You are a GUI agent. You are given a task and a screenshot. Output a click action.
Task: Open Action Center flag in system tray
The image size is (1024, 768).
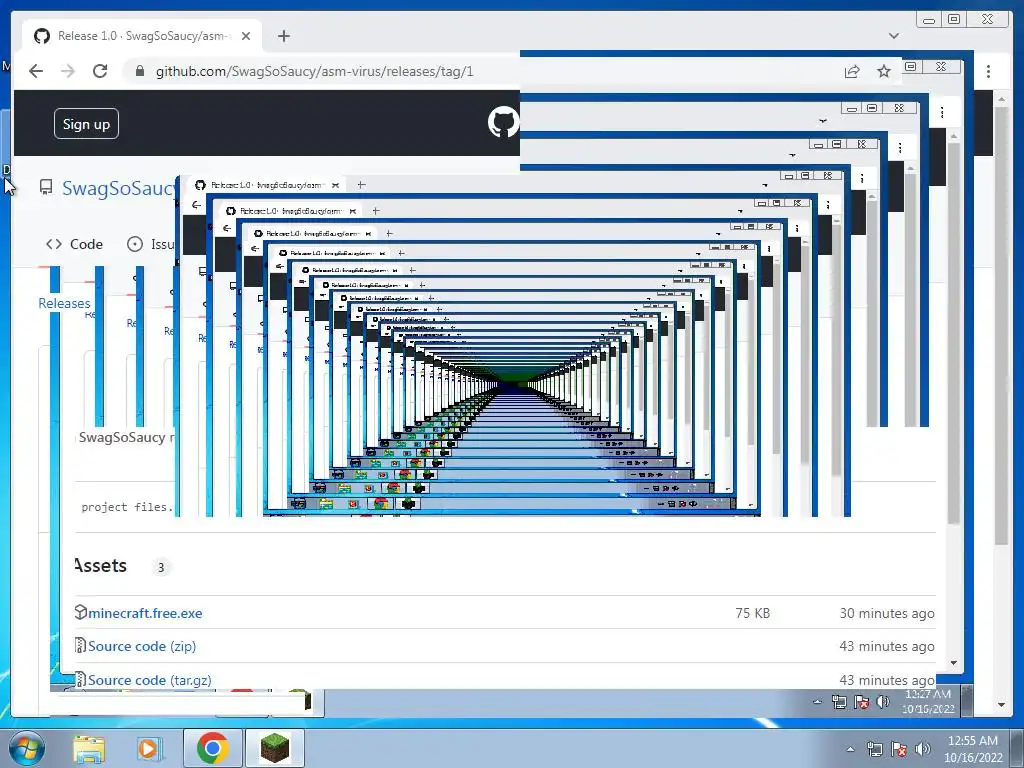(x=899, y=749)
